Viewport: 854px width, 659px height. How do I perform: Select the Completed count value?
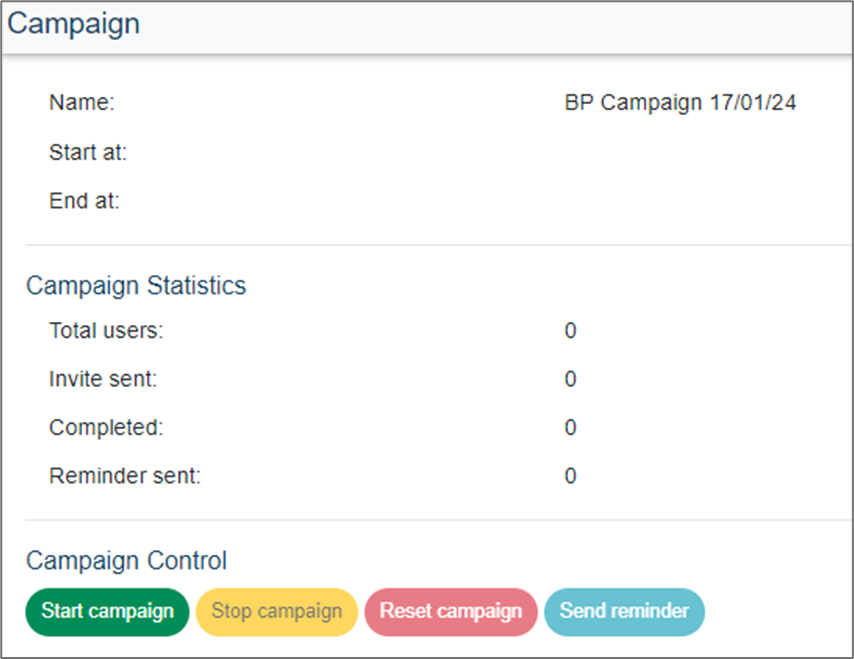coord(570,427)
